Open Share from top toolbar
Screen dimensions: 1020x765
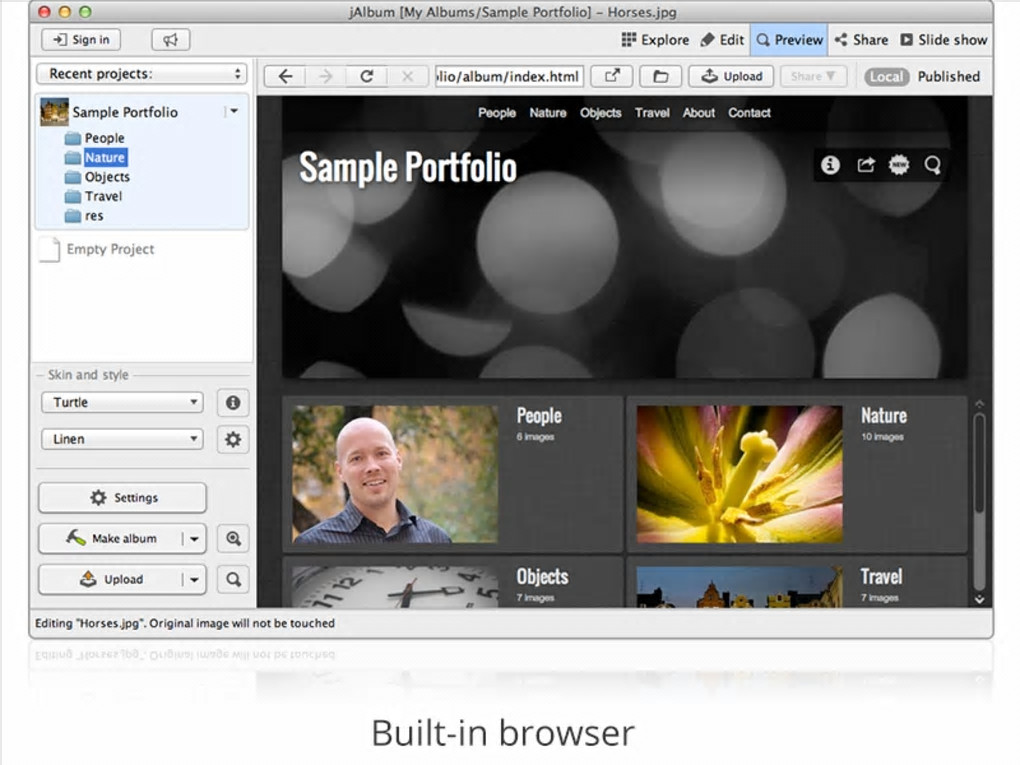(861, 40)
